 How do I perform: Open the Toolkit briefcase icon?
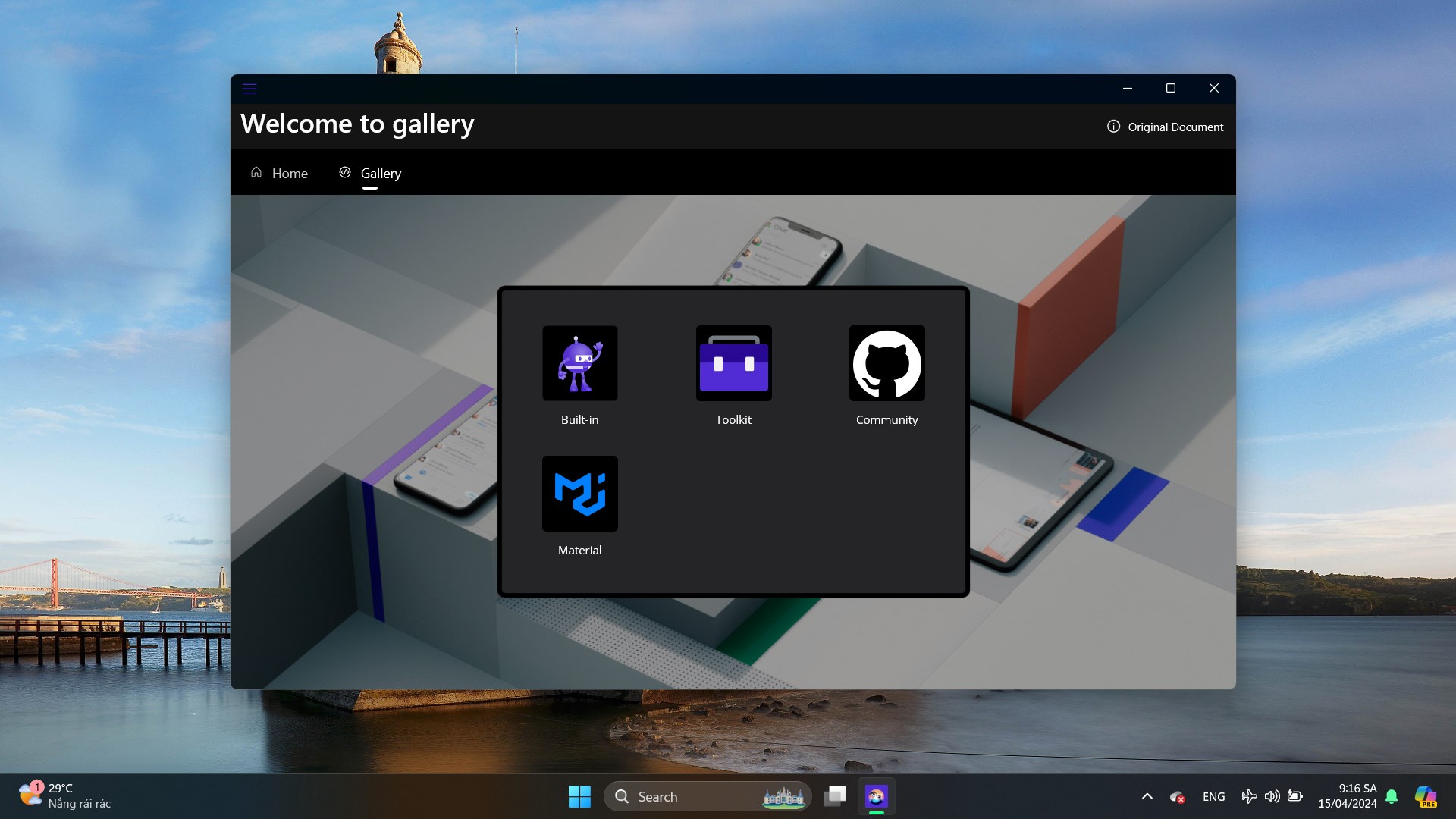pyautogui.click(x=733, y=363)
